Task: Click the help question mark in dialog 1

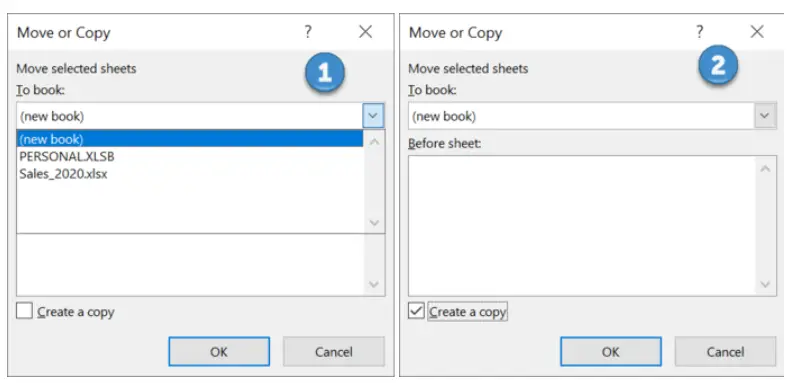Action: [307, 32]
